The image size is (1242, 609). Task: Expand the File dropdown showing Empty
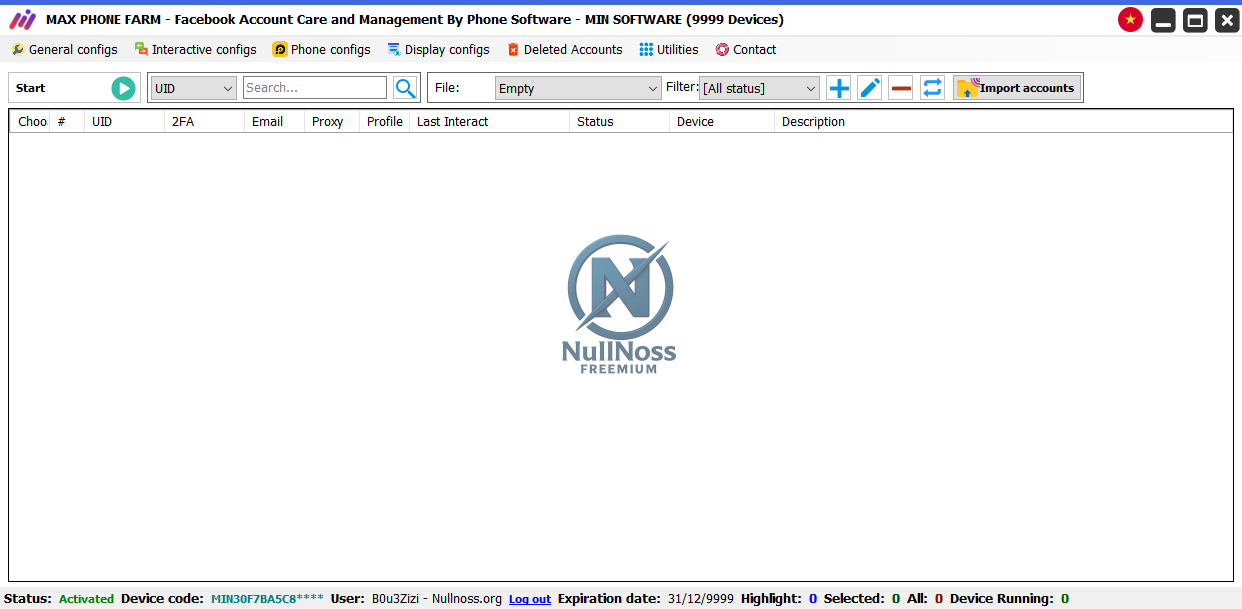tap(578, 88)
